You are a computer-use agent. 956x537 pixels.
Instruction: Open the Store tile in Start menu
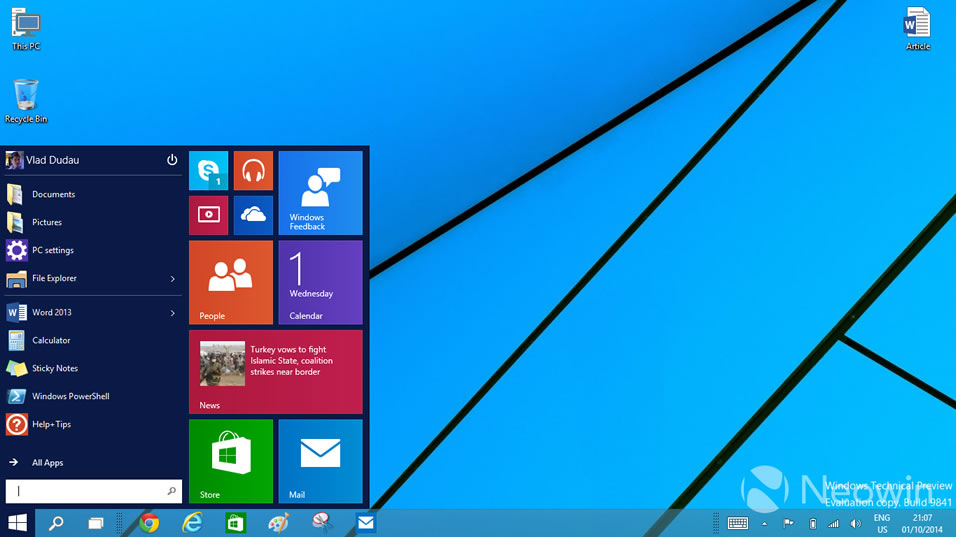(230, 461)
